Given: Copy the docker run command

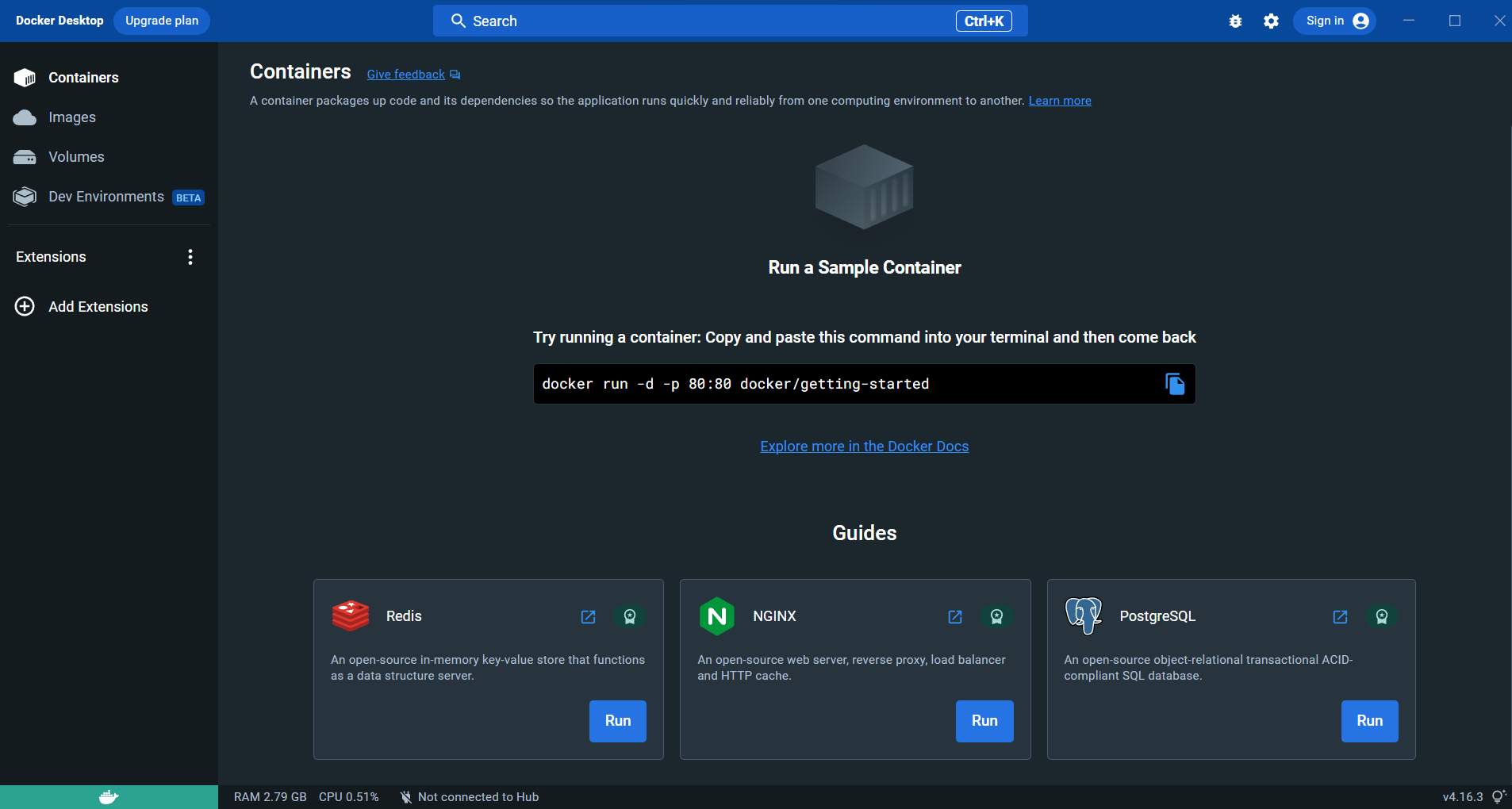Looking at the screenshot, I should tap(1175, 384).
